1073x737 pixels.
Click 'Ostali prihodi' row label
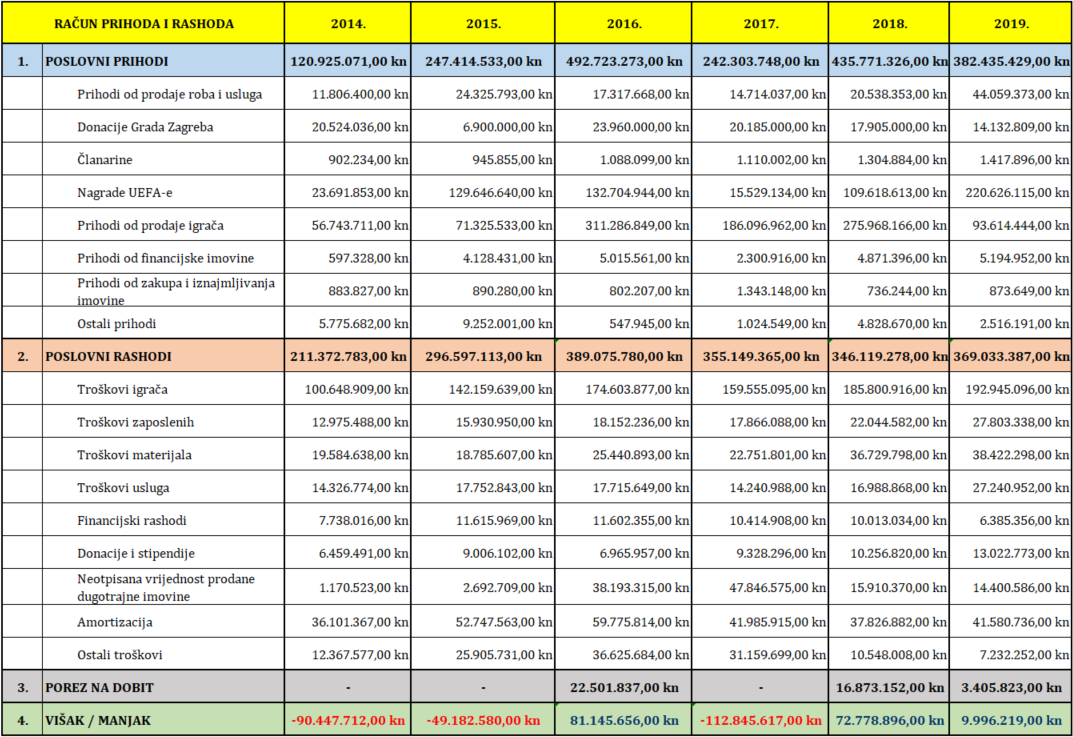[x=116, y=324]
